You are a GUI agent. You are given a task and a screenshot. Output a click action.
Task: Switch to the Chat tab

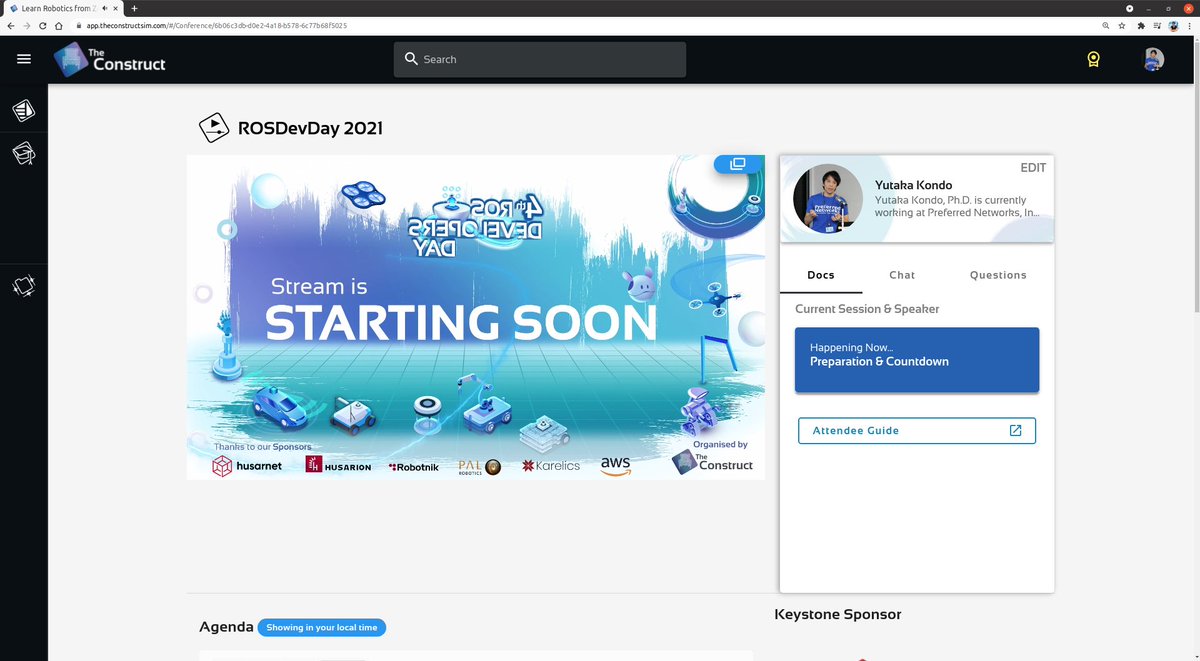pyautogui.click(x=901, y=274)
